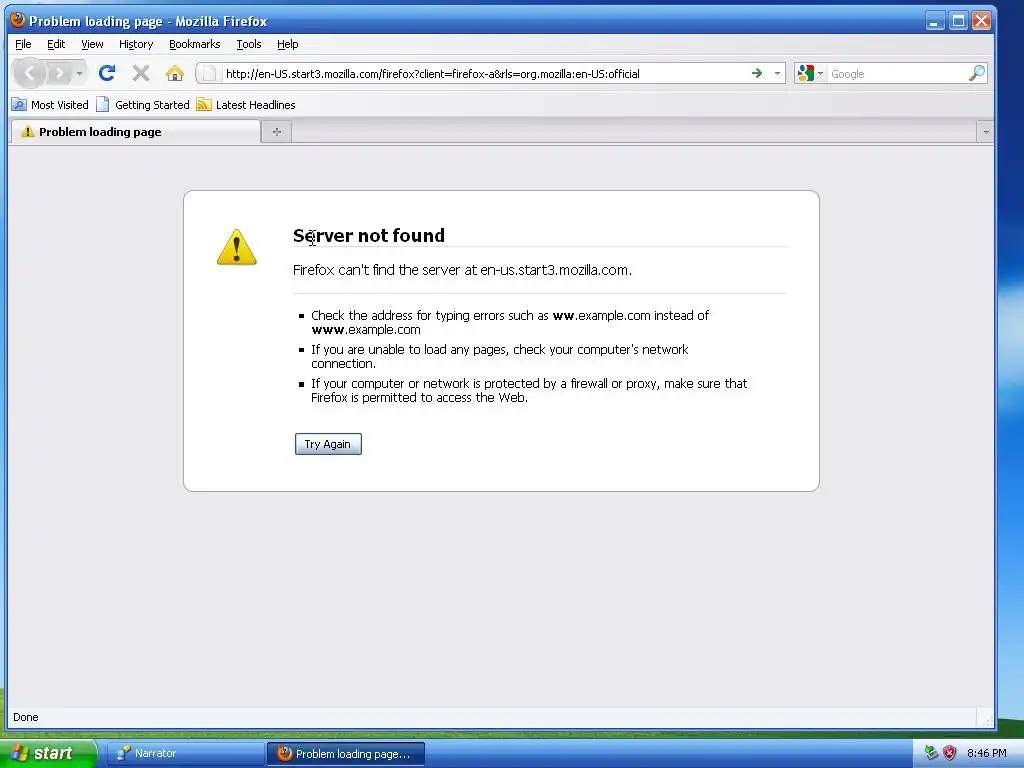1024x768 pixels.
Task: Click the red security shield tray icon
Action: click(x=950, y=753)
